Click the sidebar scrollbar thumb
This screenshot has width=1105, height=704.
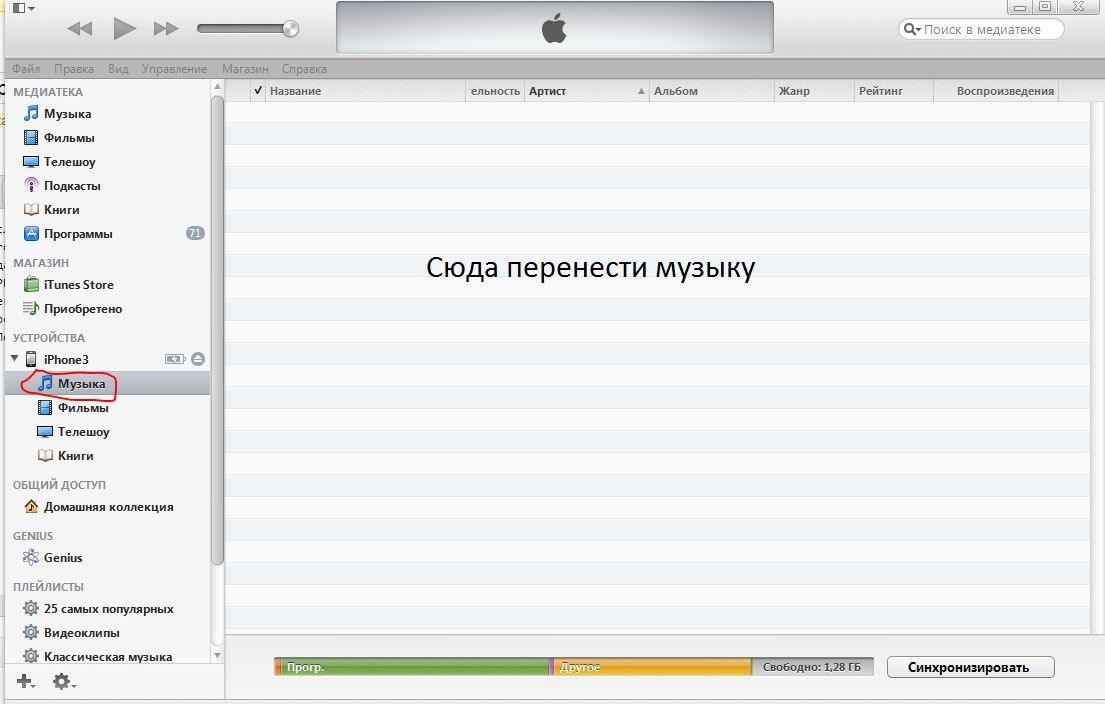point(217,330)
